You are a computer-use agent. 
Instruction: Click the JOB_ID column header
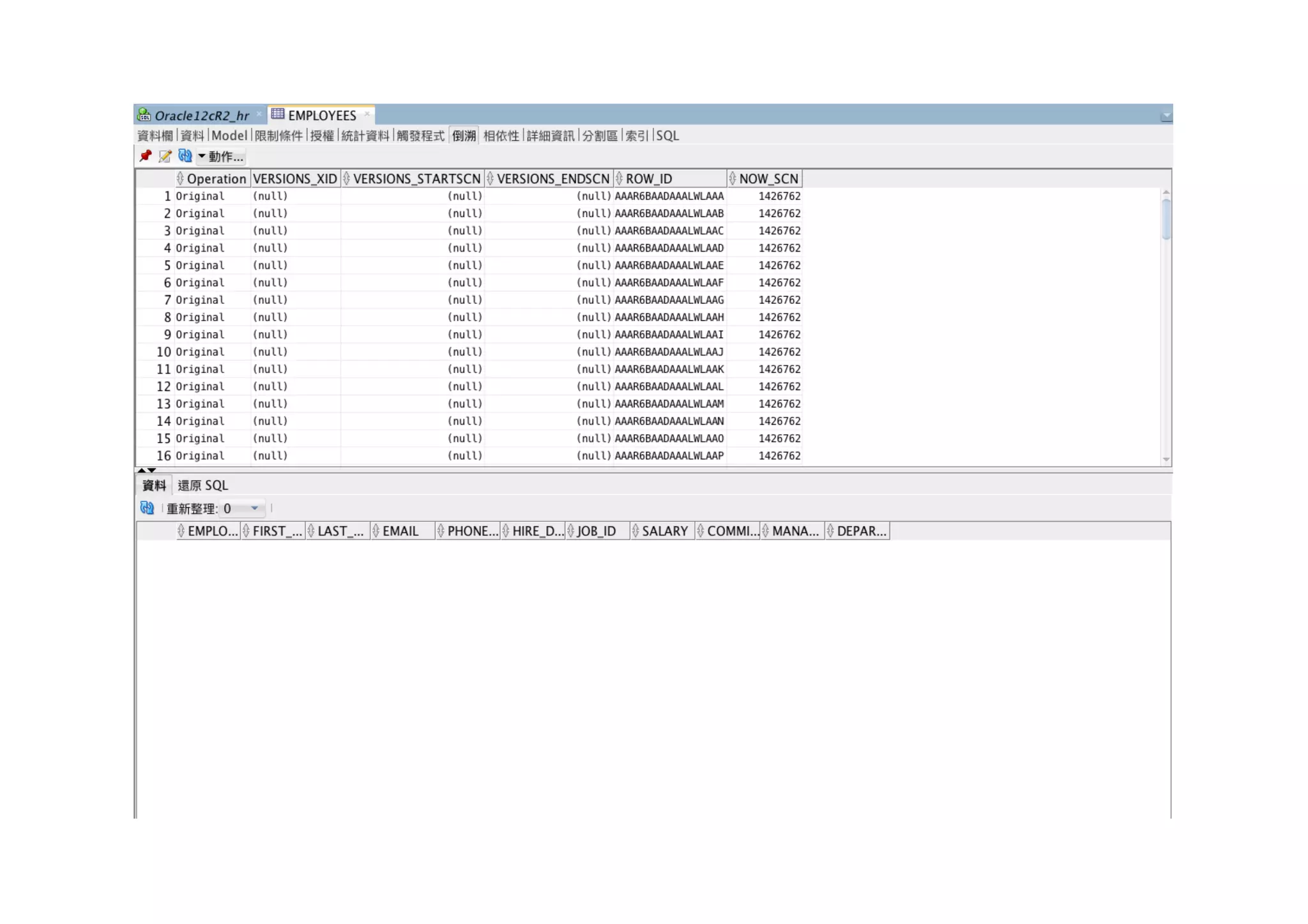pyautogui.click(x=598, y=531)
